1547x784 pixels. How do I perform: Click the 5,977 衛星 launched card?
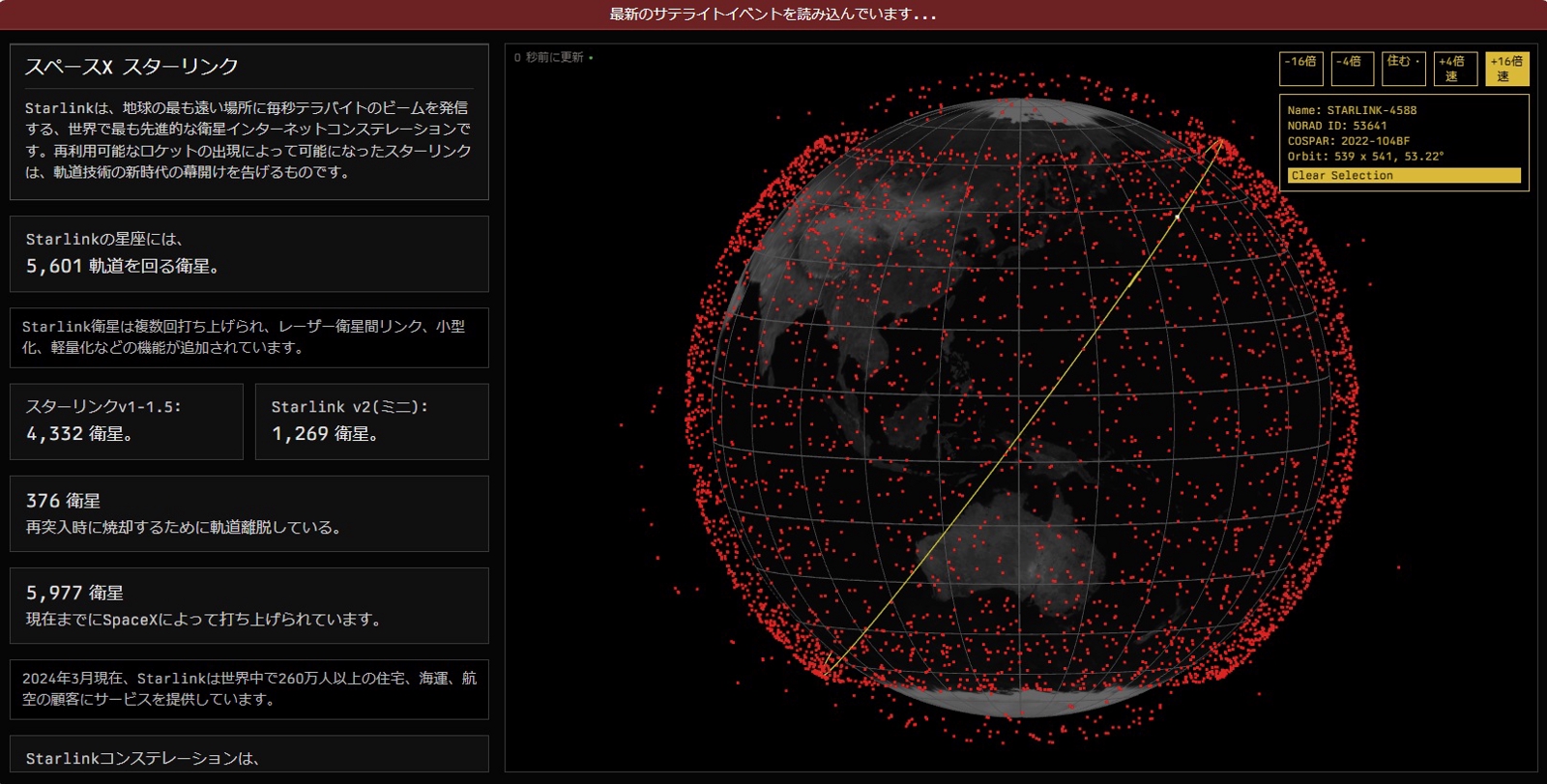[249, 605]
